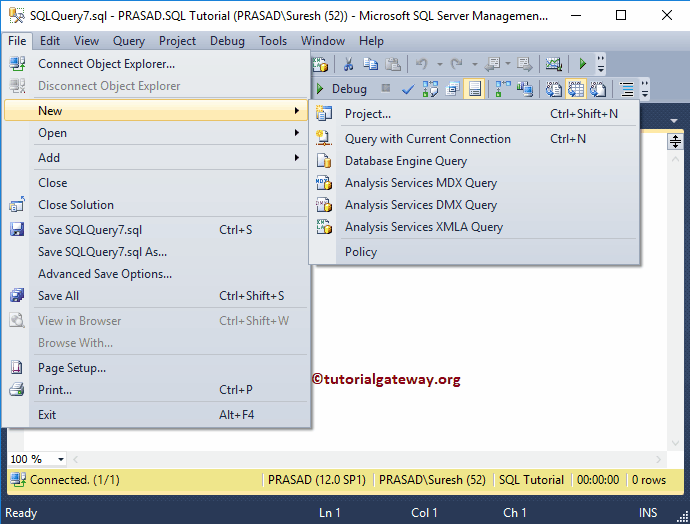The image size is (690, 524).
Task: Click Save All
Action: pos(156,296)
